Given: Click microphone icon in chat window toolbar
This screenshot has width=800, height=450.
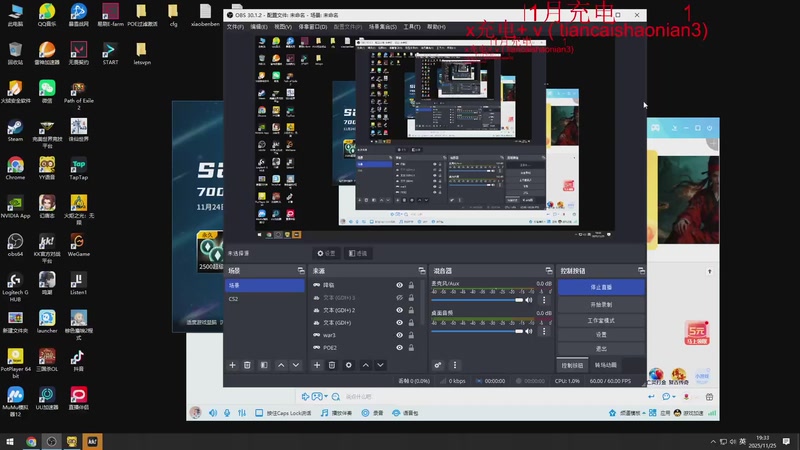Looking at the screenshot, I should pos(227,413).
